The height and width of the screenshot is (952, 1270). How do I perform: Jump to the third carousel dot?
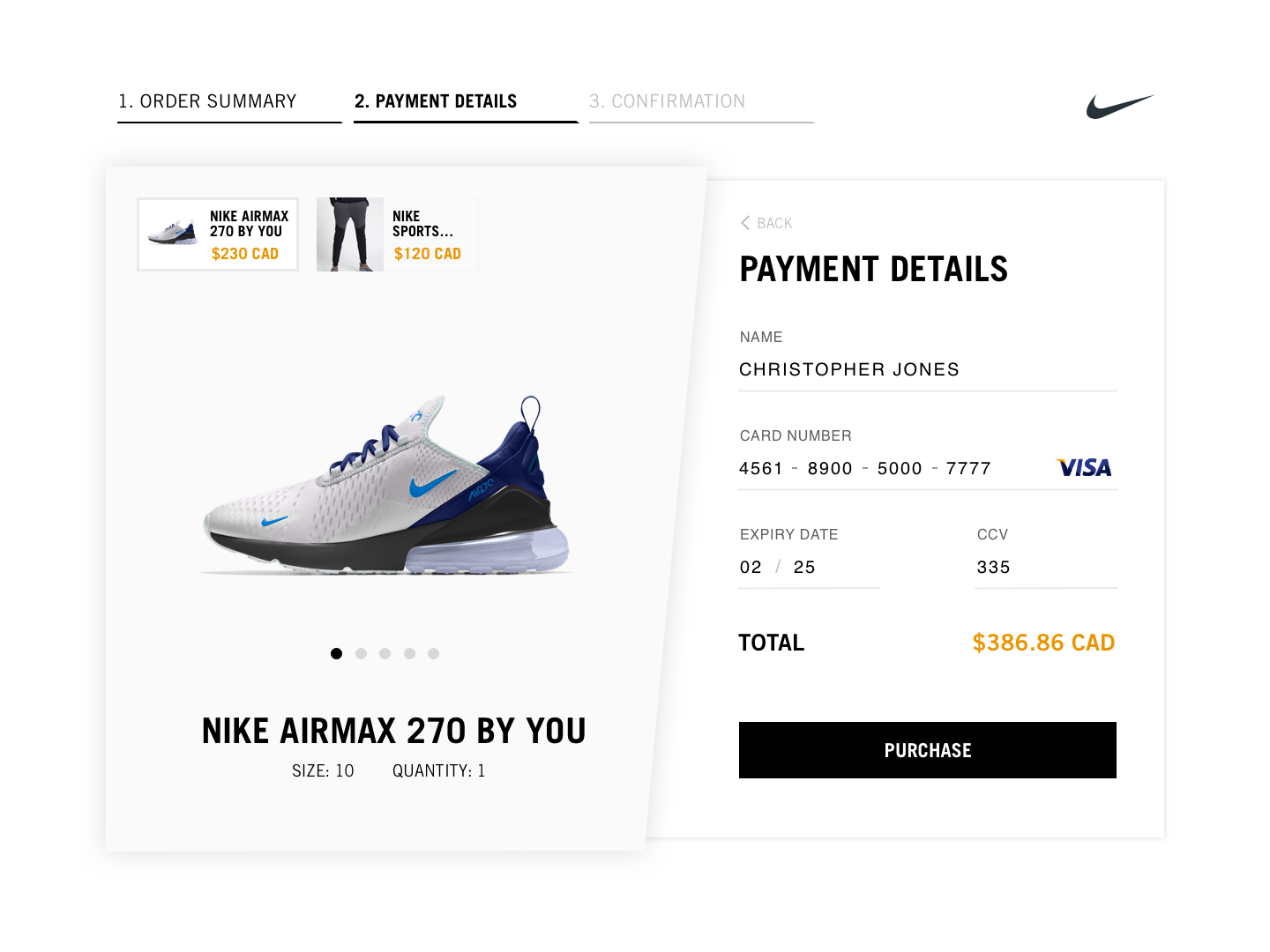coord(385,653)
